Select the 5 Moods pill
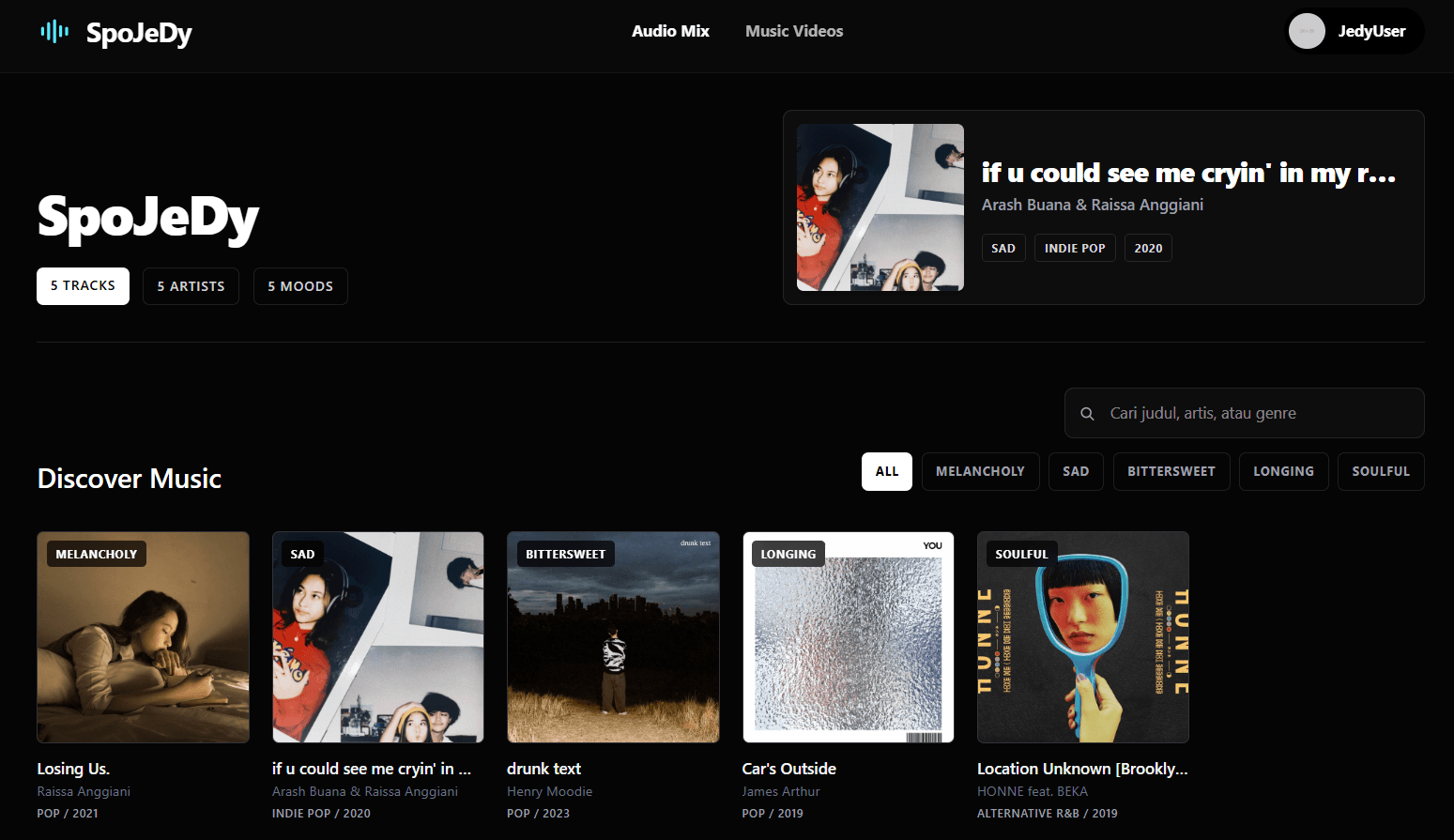Viewport: 1454px width, 840px height. pyautogui.click(x=300, y=286)
